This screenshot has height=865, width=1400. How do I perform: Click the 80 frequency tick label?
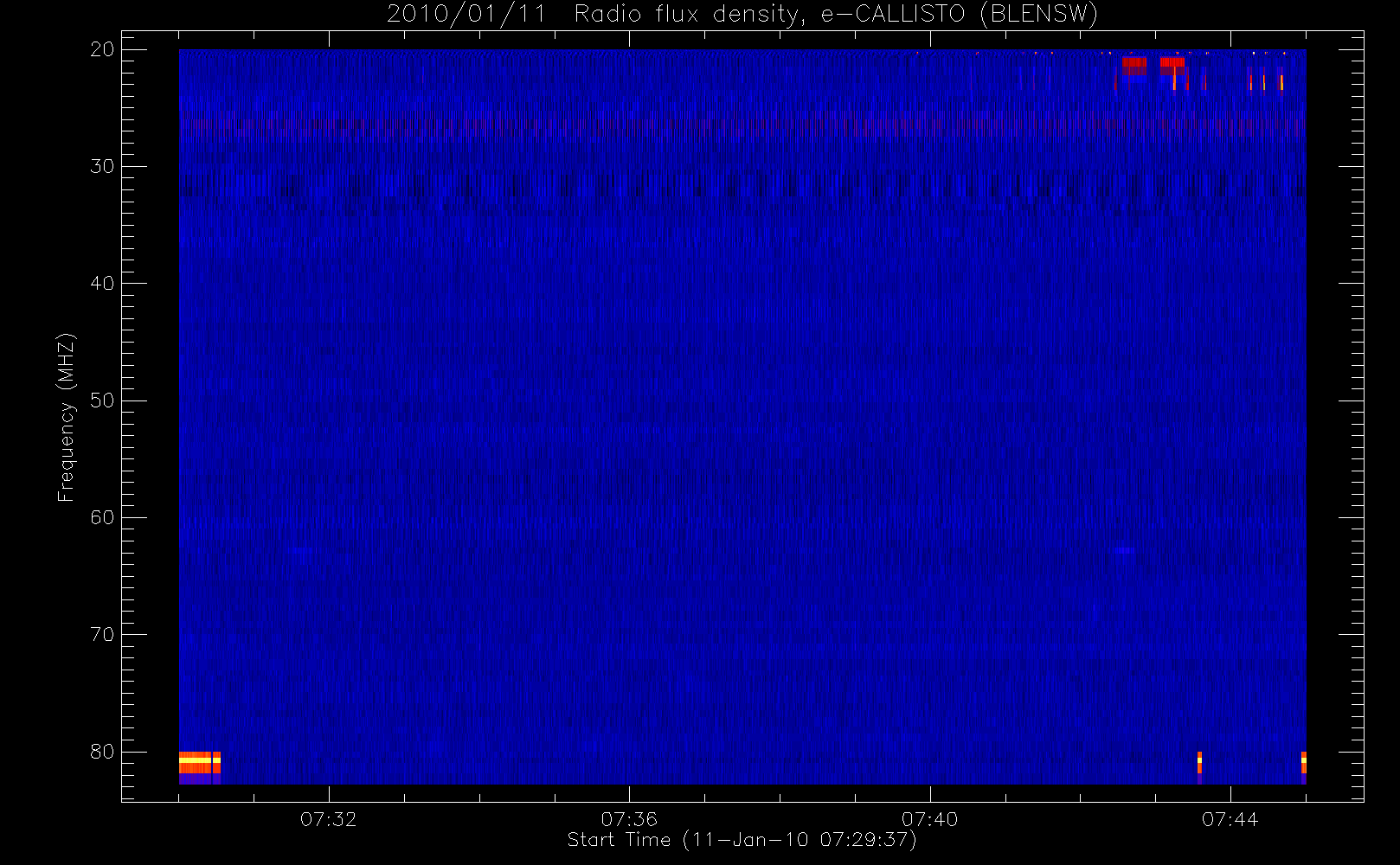(x=102, y=752)
